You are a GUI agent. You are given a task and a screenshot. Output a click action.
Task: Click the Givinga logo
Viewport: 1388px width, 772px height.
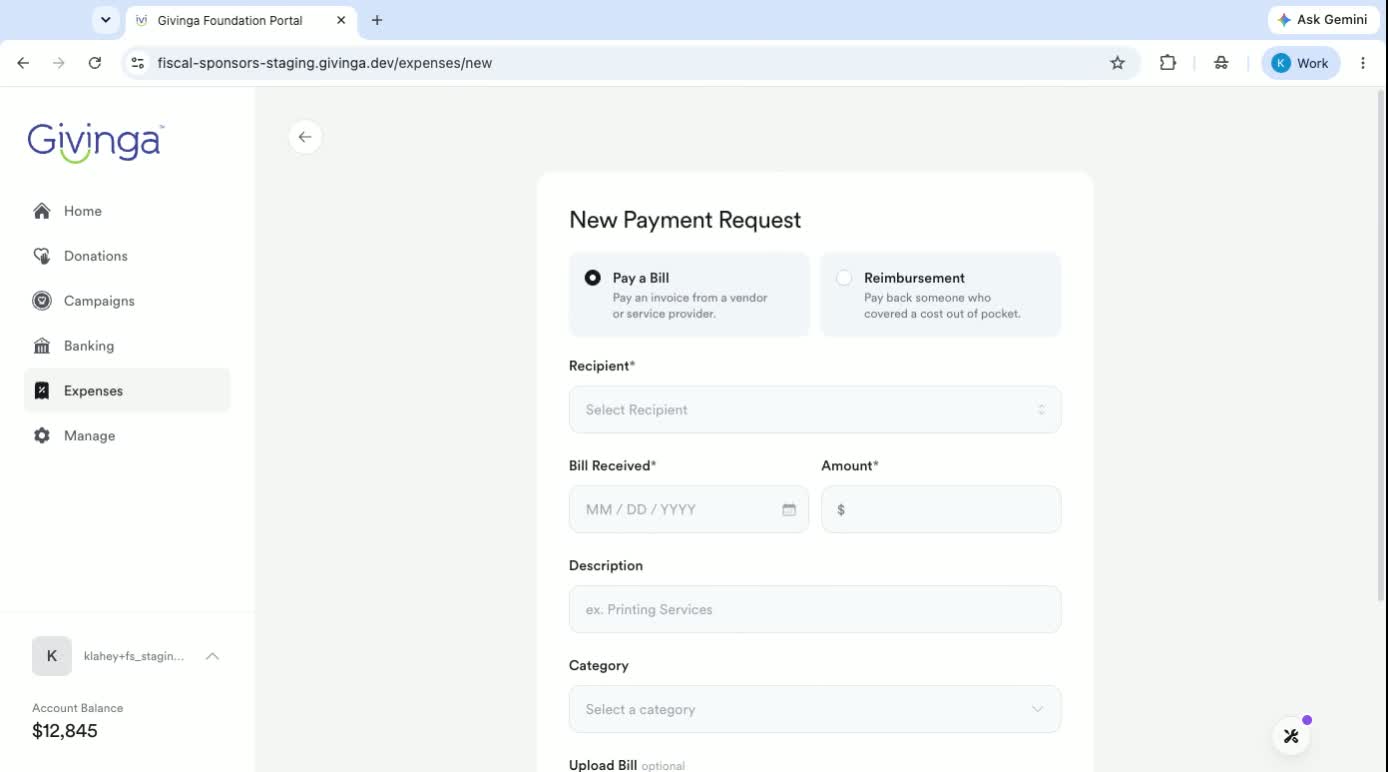click(96, 143)
